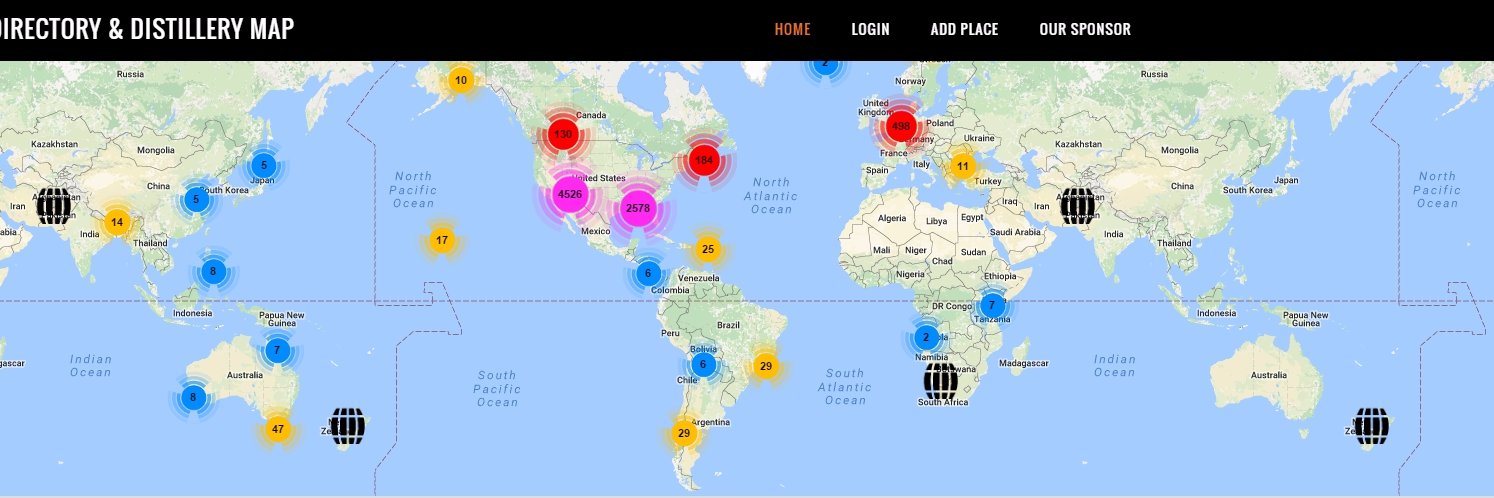Click the North Atlantic Ocean label

(x=771, y=196)
